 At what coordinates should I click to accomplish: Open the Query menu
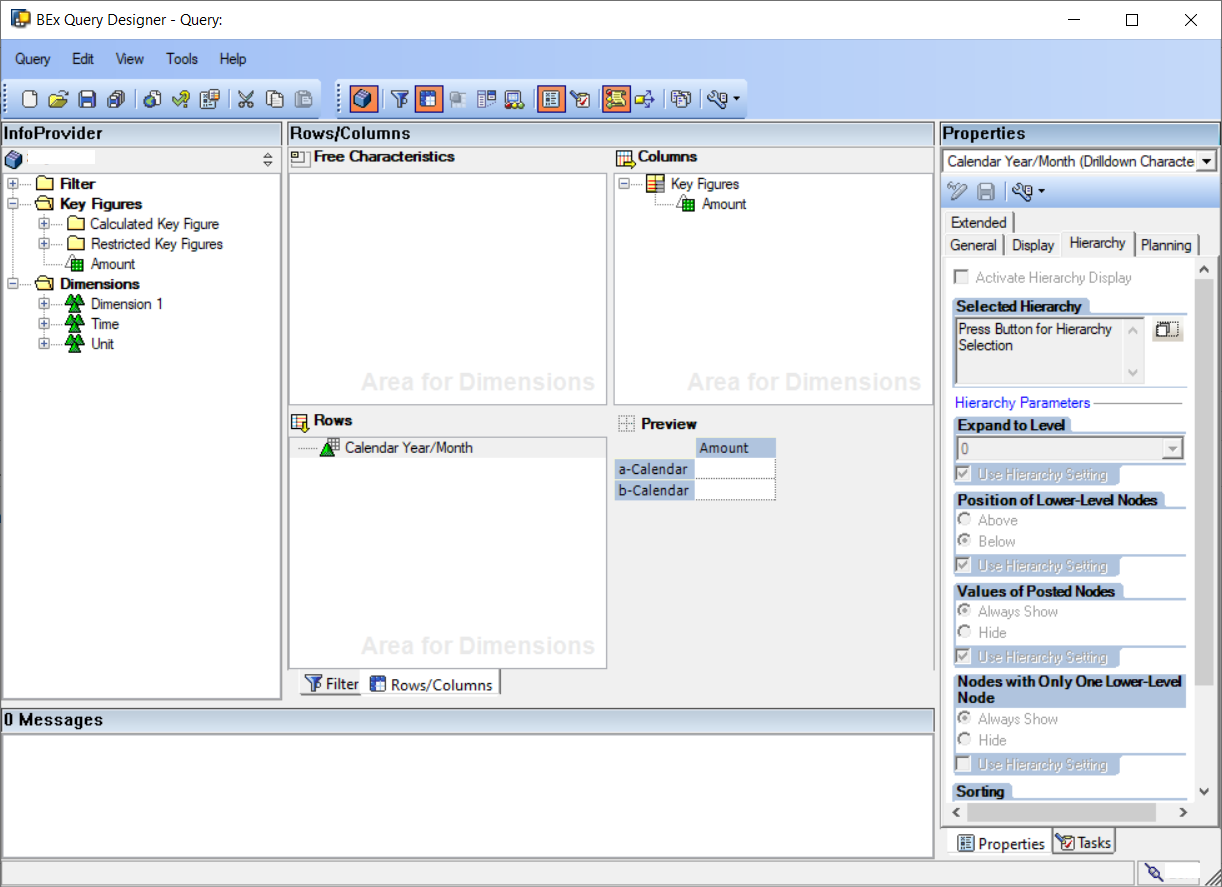pyautogui.click(x=33, y=59)
